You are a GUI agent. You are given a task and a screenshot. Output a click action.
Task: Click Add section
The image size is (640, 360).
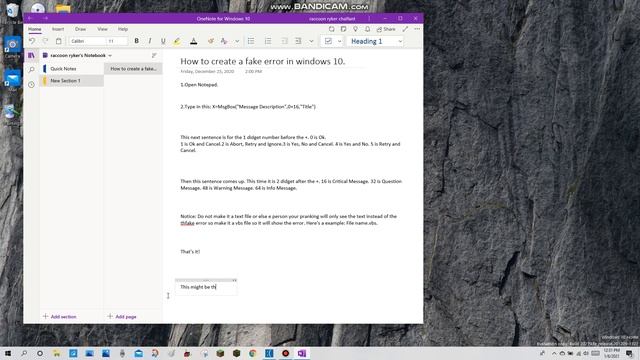tap(60, 317)
